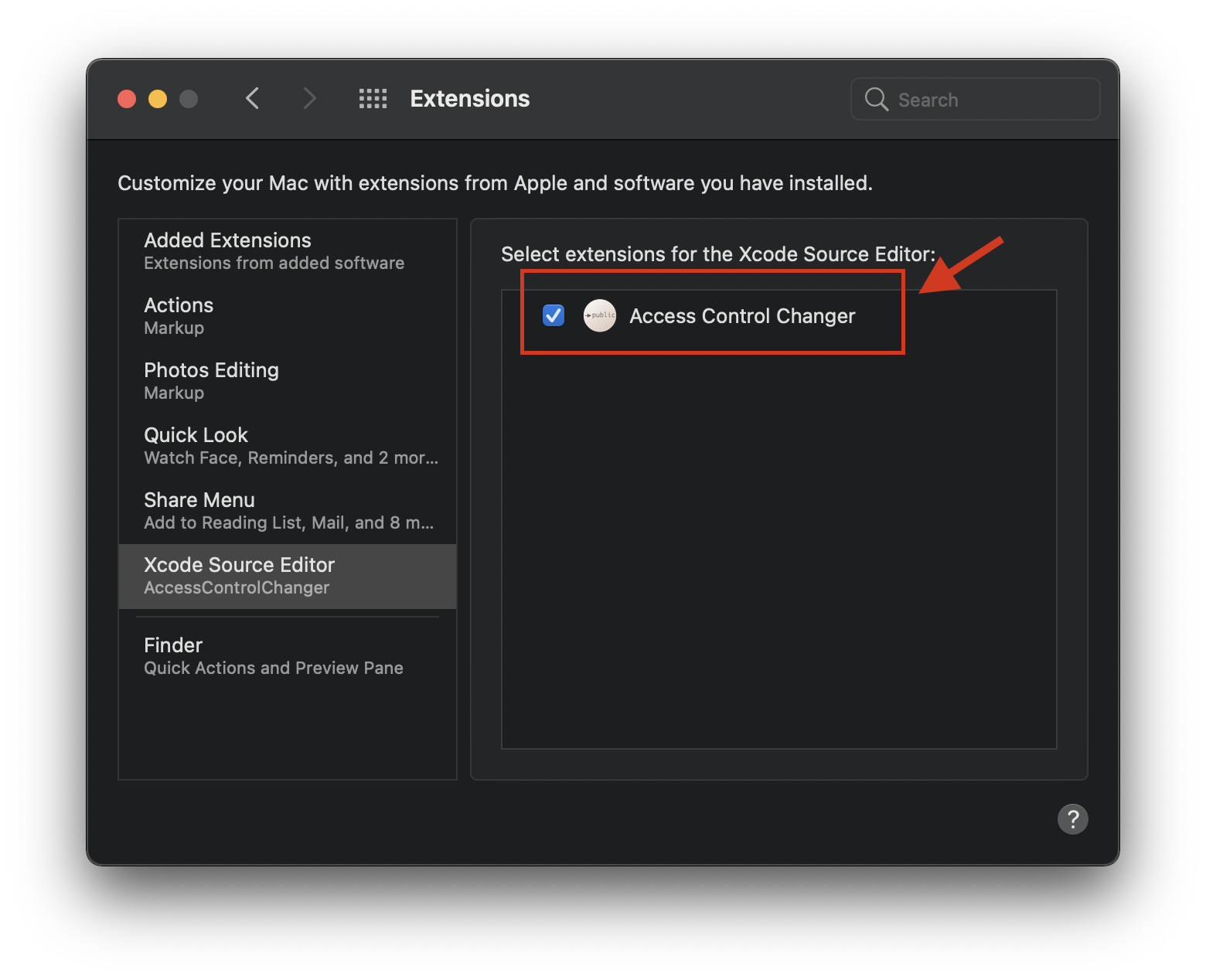The width and height of the screenshot is (1206, 980).
Task: Click the Extensions window title
Action: (x=470, y=99)
